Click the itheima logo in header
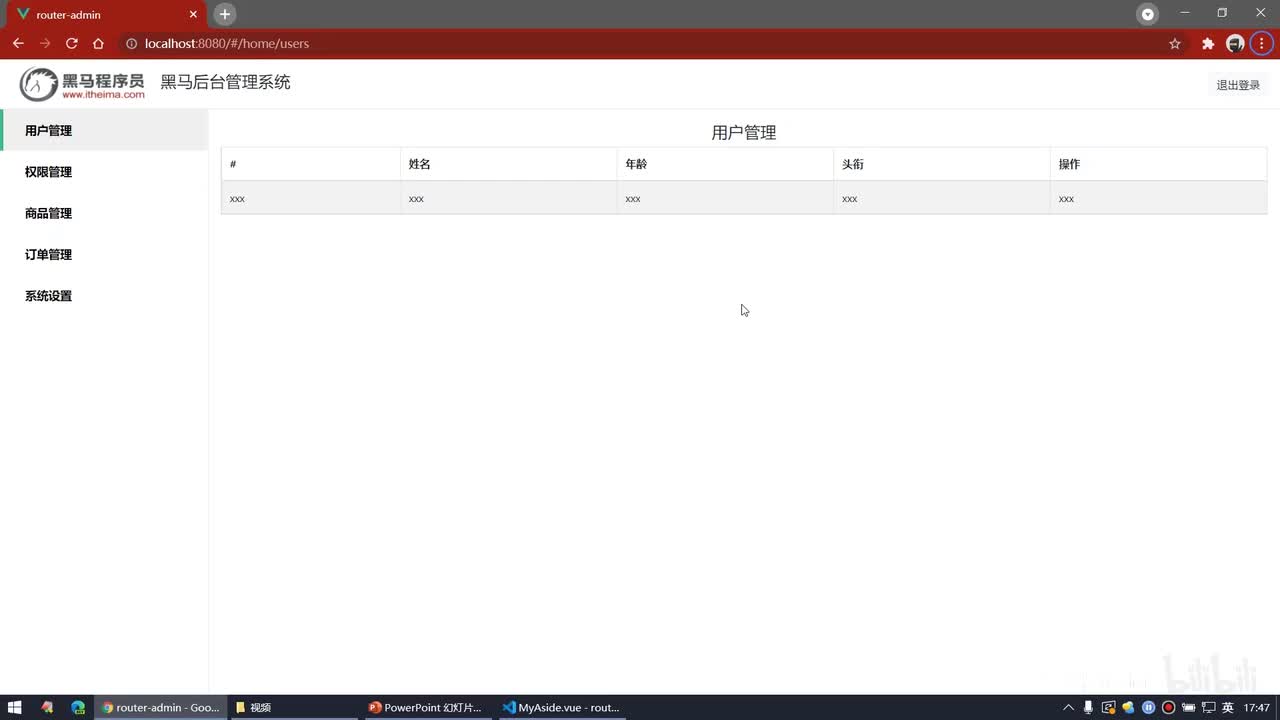 point(82,84)
